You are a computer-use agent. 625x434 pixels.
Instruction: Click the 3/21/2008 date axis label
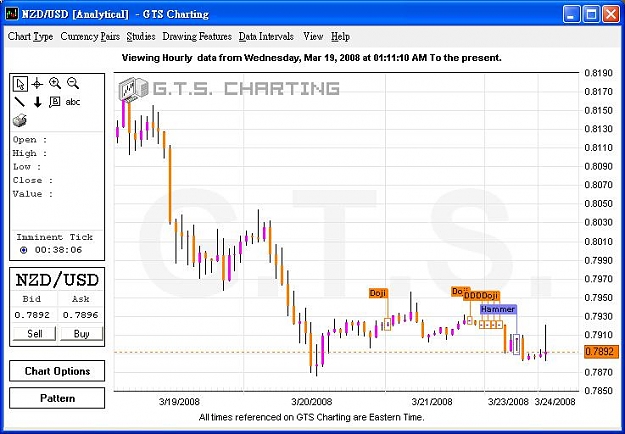click(432, 401)
